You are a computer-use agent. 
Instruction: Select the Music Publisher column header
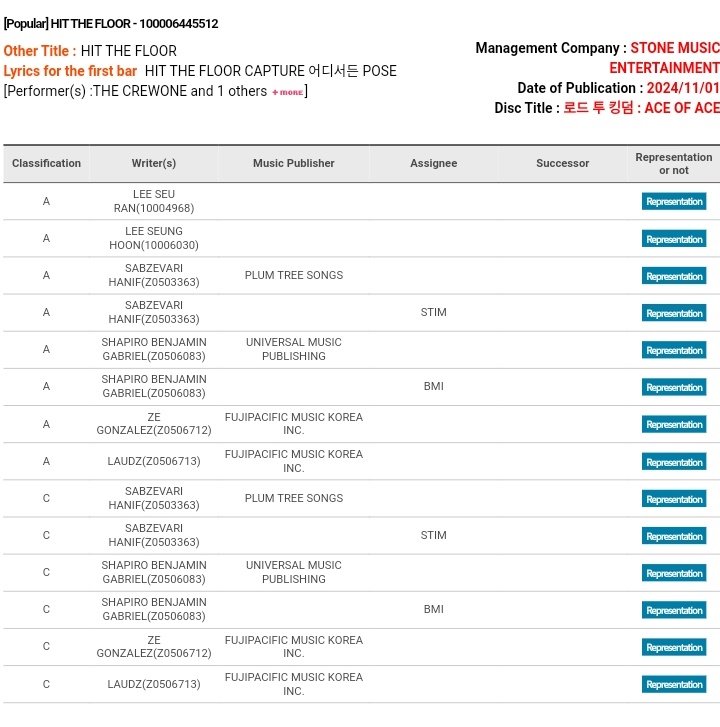pos(293,163)
